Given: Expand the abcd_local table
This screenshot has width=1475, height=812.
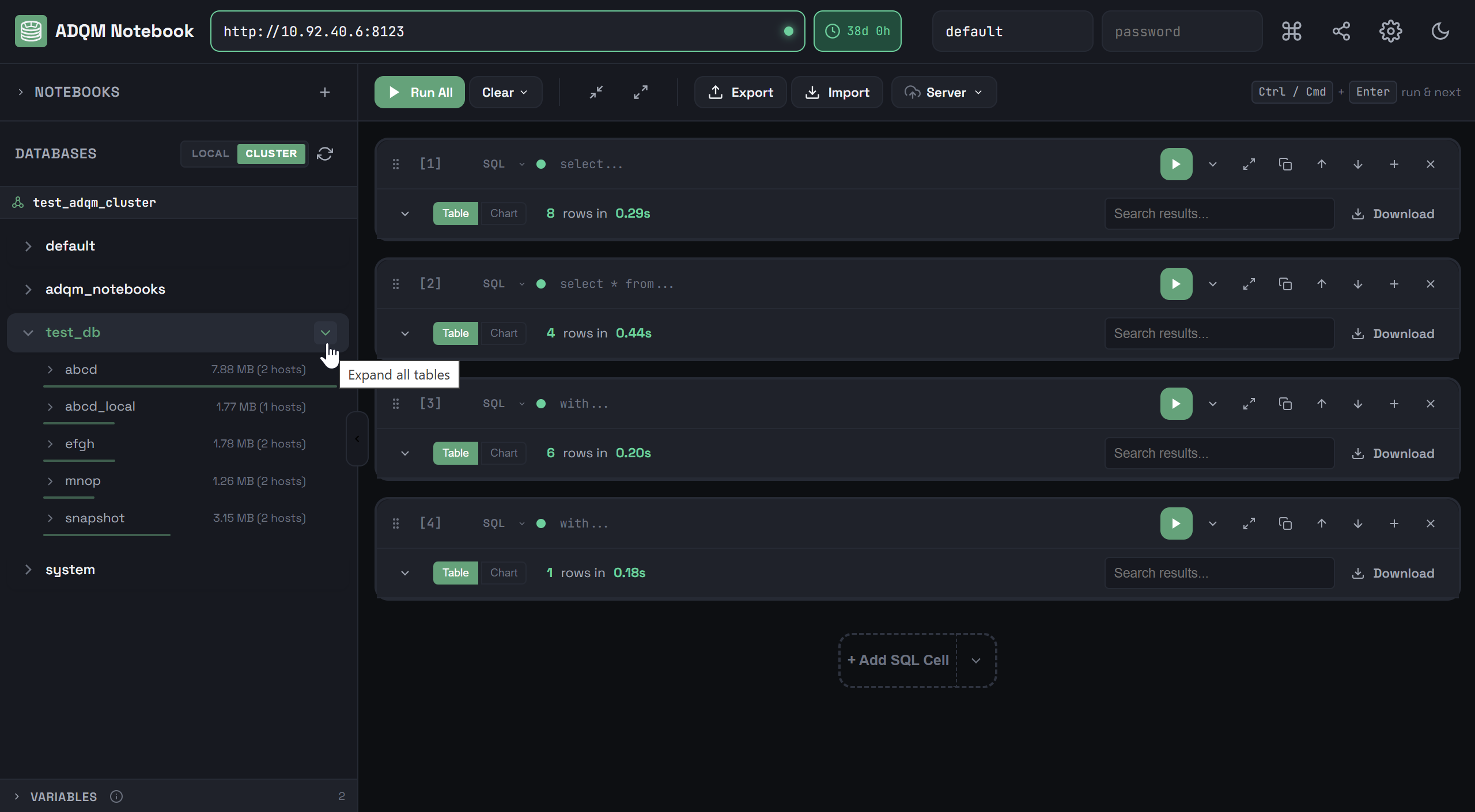Looking at the screenshot, I should (50, 407).
